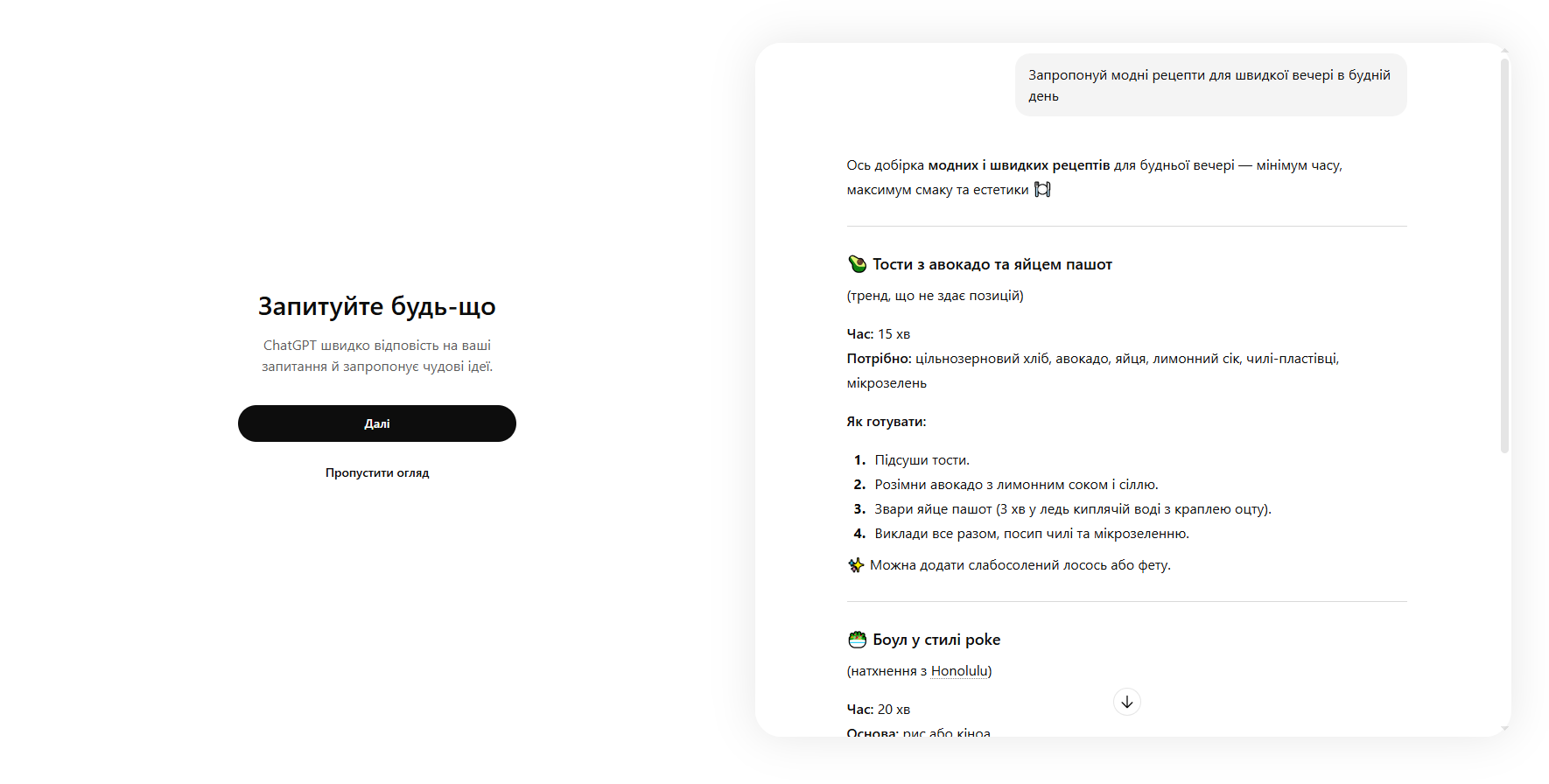Open the Honolulu link
This screenshot has height=784, width=1549.
959,671
